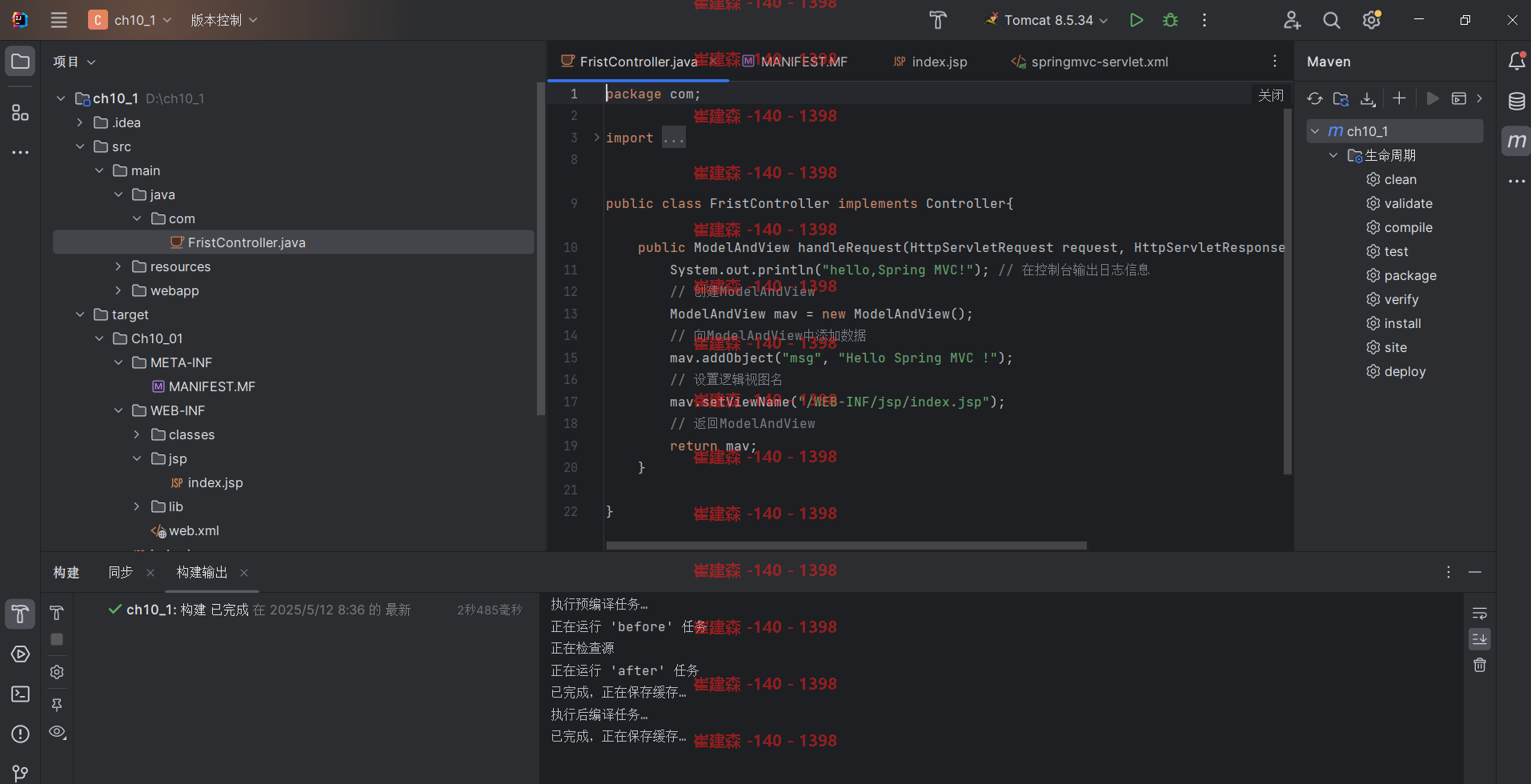Run Tomcat with the green play button
The width and height of the screenshot is (1531, 784).
coord(1136,20)
